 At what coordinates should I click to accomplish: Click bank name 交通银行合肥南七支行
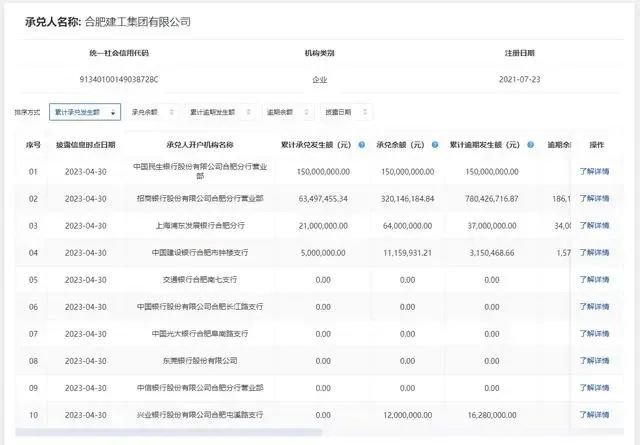point(200,280)
